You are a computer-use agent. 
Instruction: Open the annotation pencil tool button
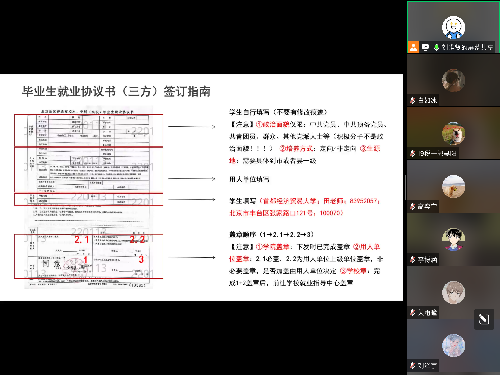(x=484, y=319)
